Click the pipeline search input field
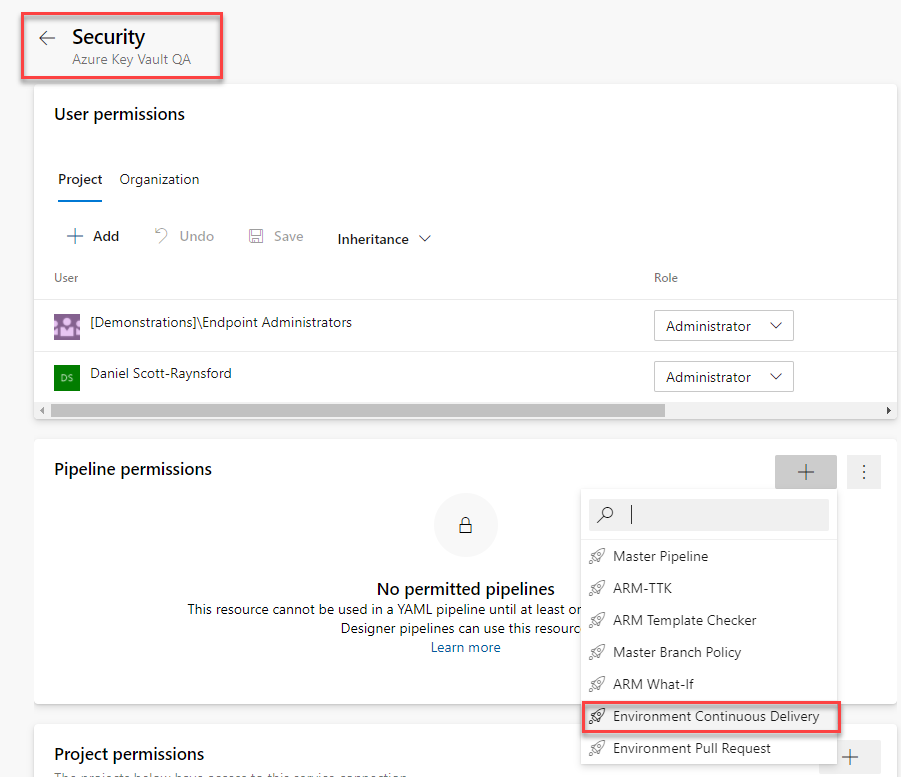This screenshot has height=777, width=901. click(709, 514)
